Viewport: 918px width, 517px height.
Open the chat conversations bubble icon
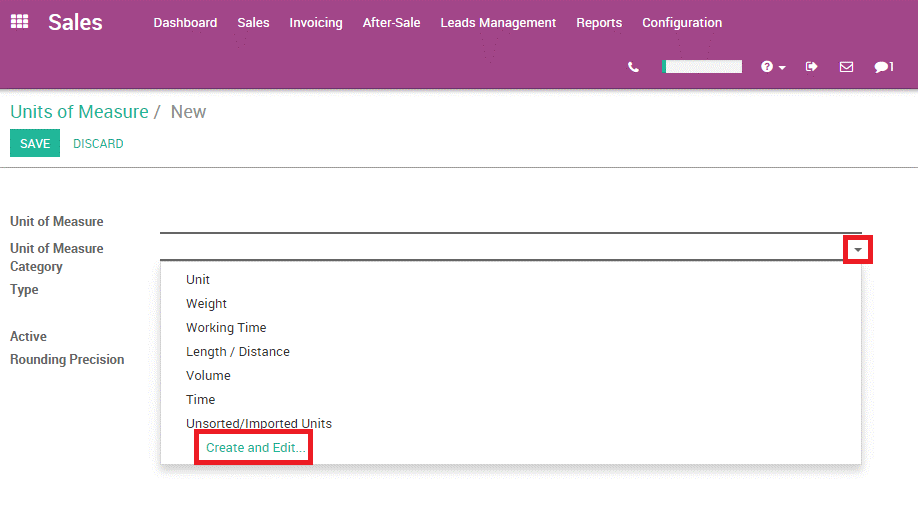coord(884,67)
